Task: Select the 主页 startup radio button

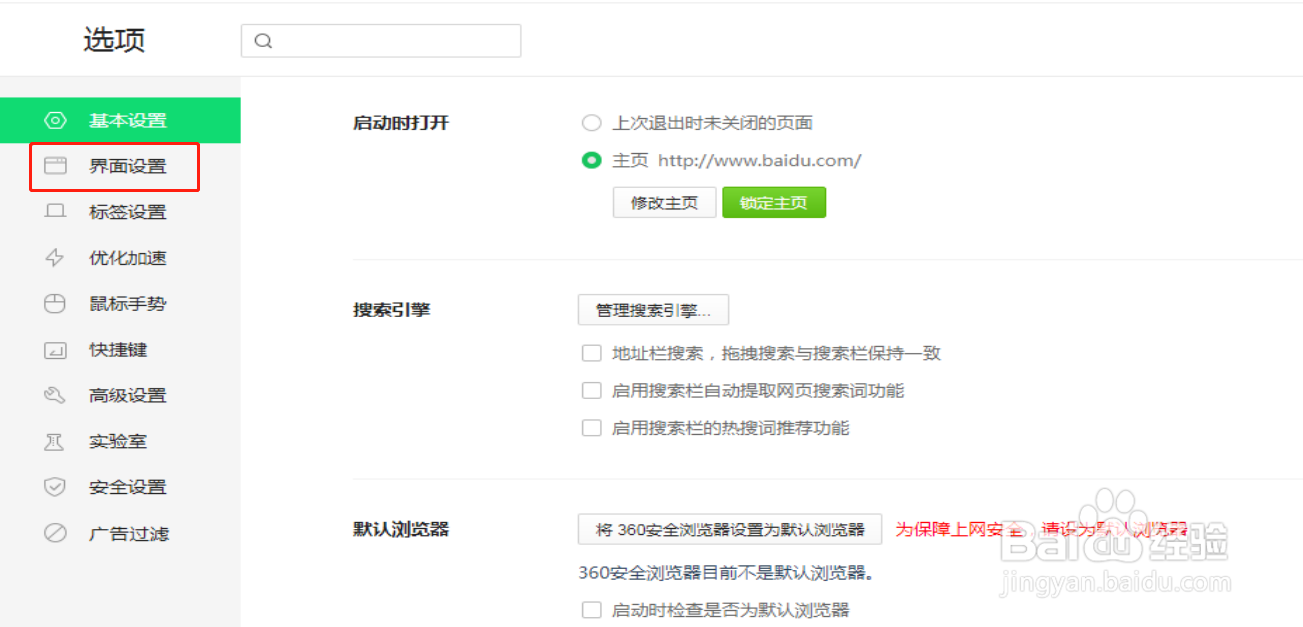Action: click(591, 160)
